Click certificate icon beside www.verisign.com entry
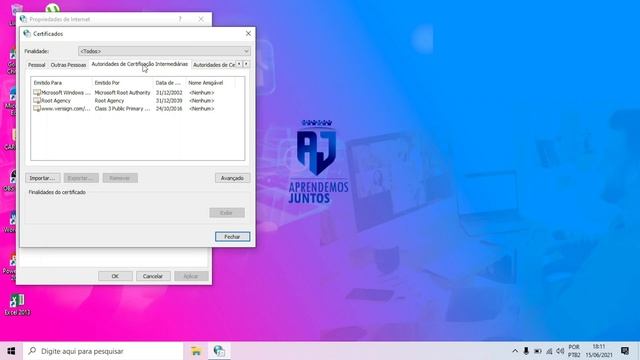Viewport: 640px width, 360px height. [37, 109]
